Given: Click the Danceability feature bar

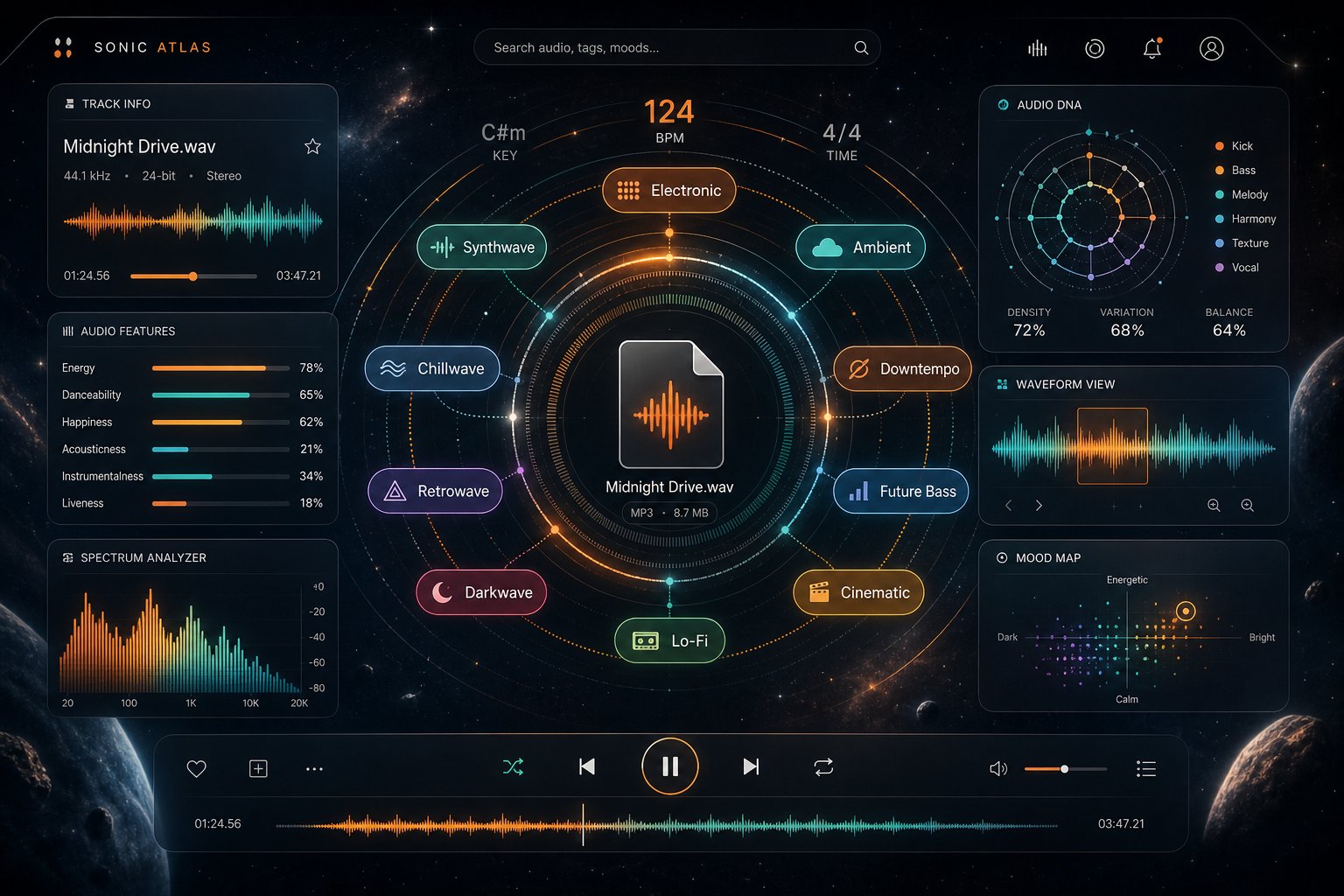Looking at the screenshot, I should pos(220,395).
